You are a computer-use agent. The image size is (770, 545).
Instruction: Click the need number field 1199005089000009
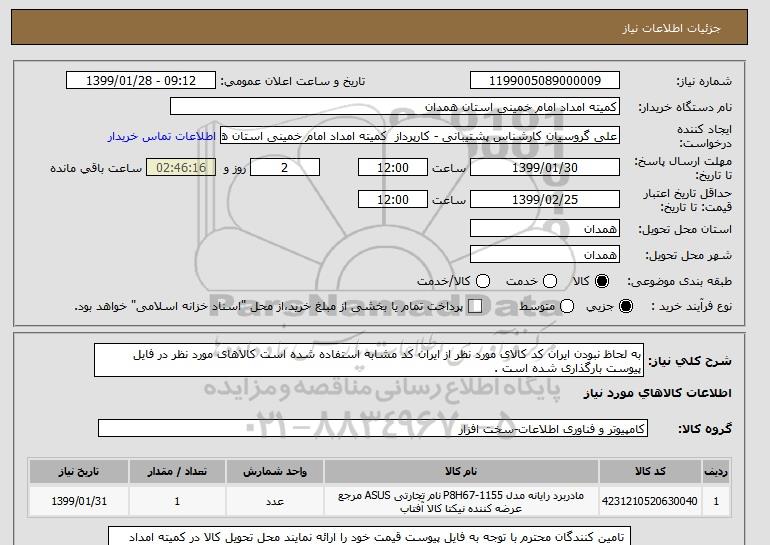click(545, 81)
